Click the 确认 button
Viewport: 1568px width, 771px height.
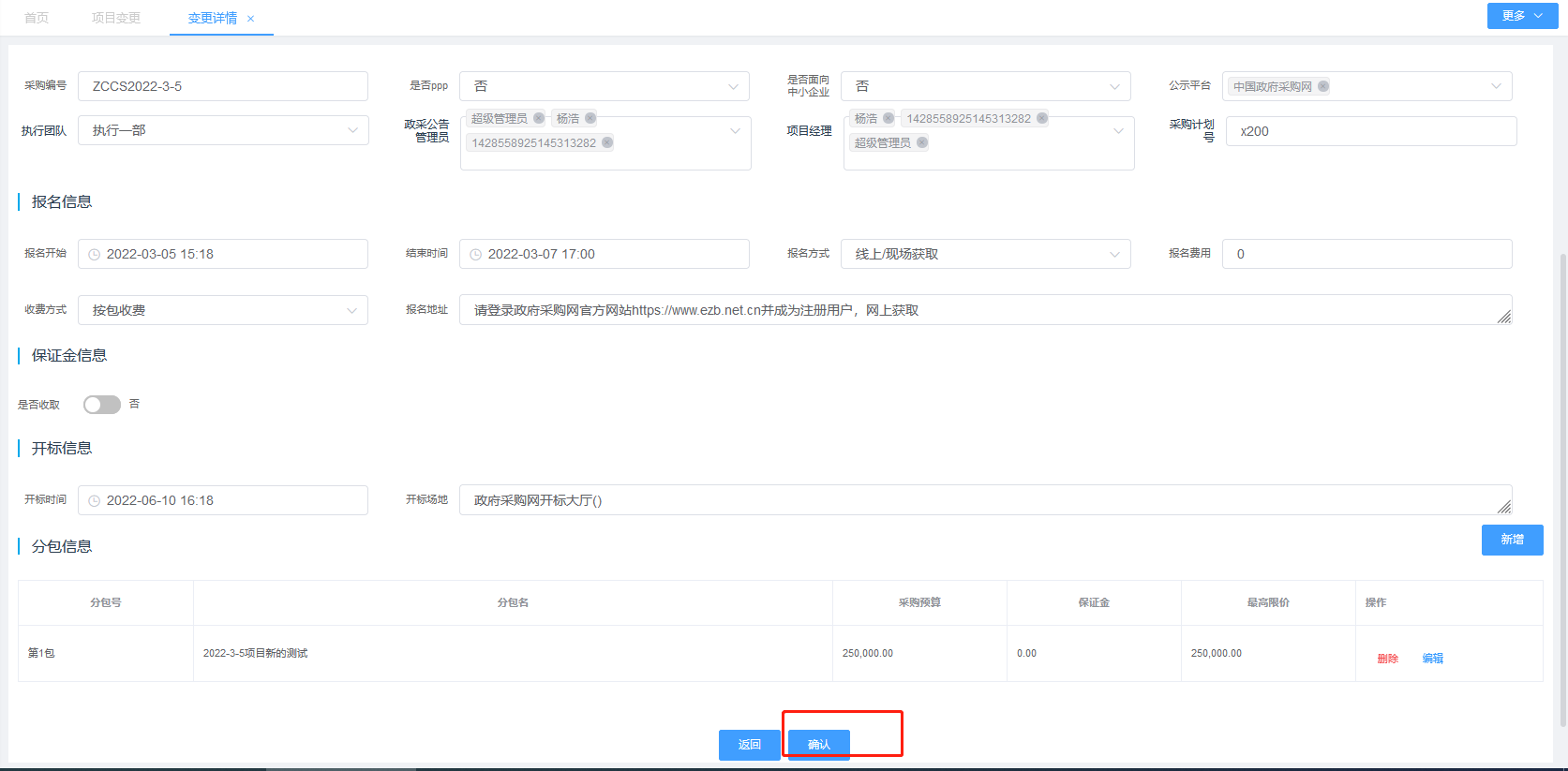pos(818,745)
